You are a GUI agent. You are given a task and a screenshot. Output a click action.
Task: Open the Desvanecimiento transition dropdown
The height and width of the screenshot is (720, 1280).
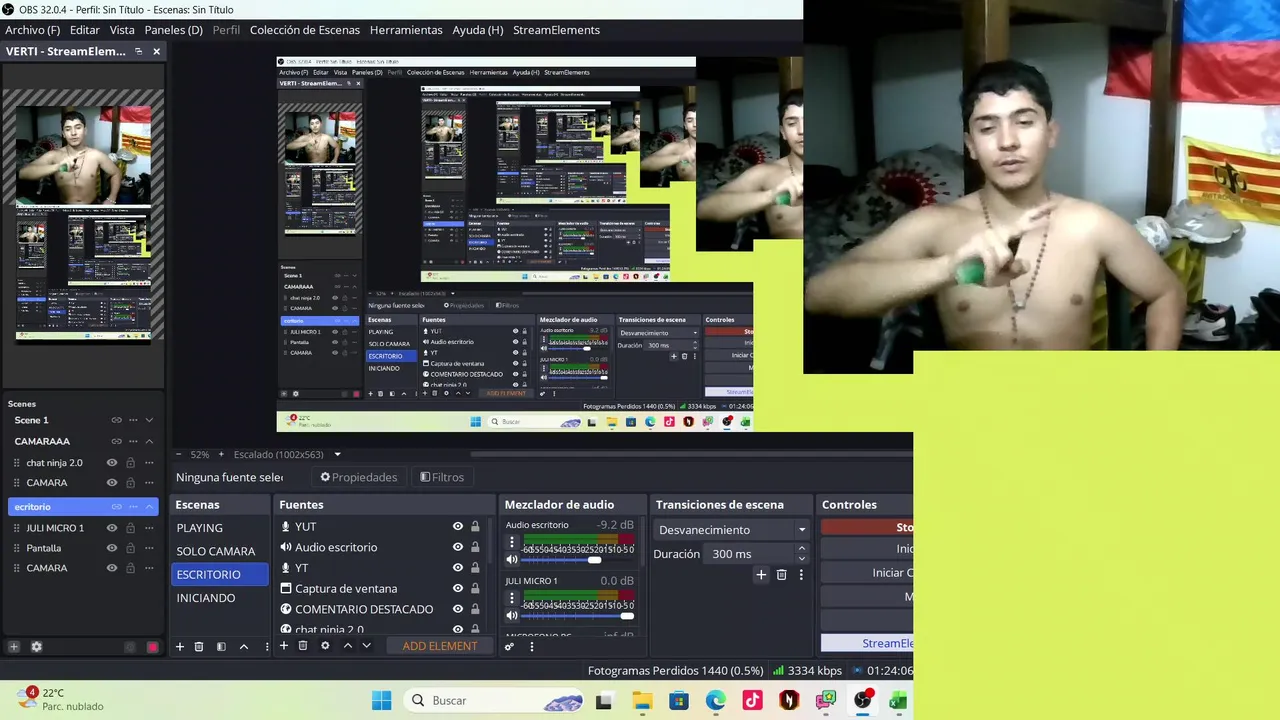[732, 530]
